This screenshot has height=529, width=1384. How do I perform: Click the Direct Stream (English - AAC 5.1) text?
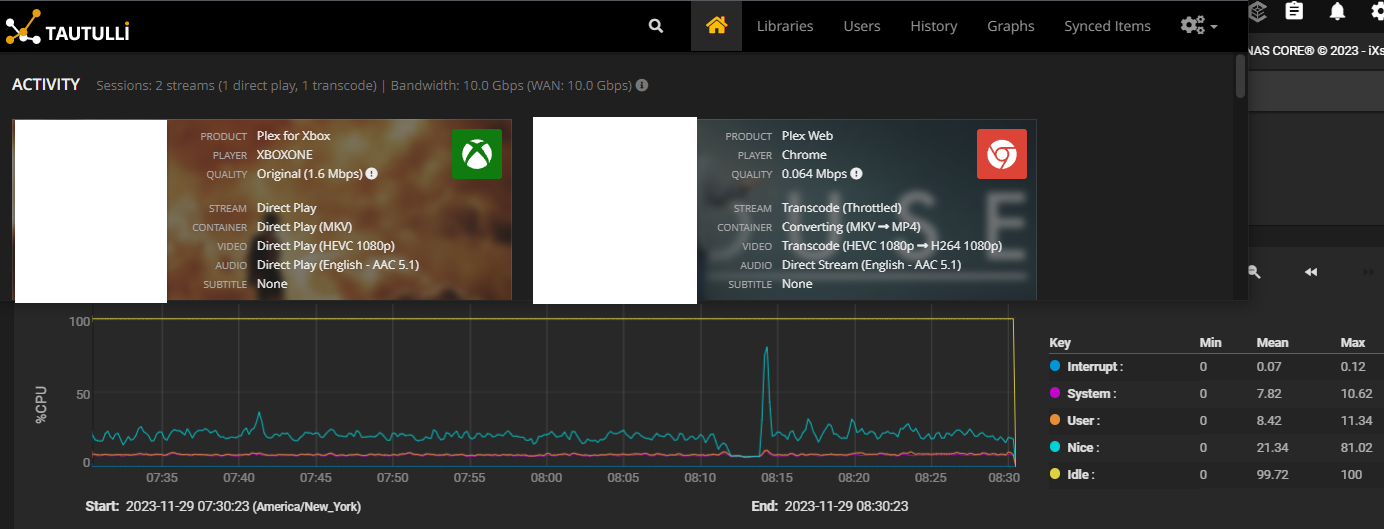[871, 265]
